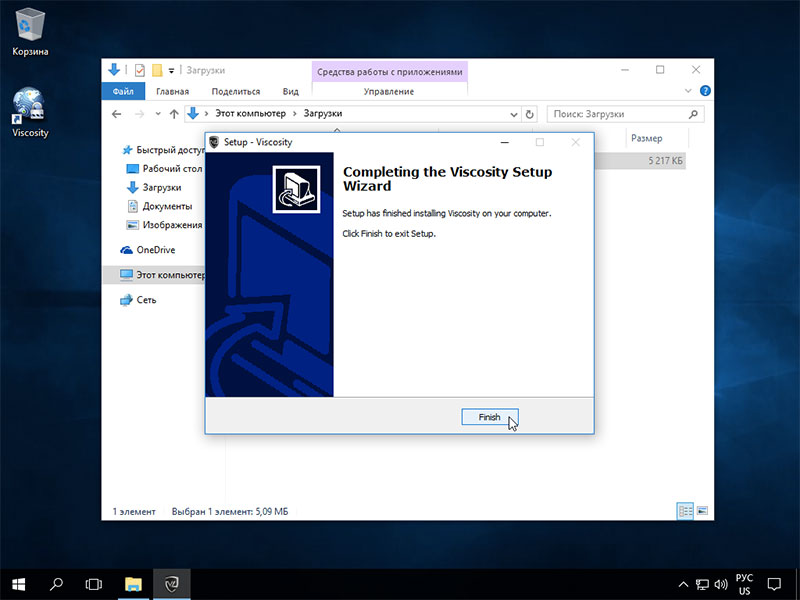Open the Action Center notifications icon
The image size is (800, 600).
click(x=774, y=585)
